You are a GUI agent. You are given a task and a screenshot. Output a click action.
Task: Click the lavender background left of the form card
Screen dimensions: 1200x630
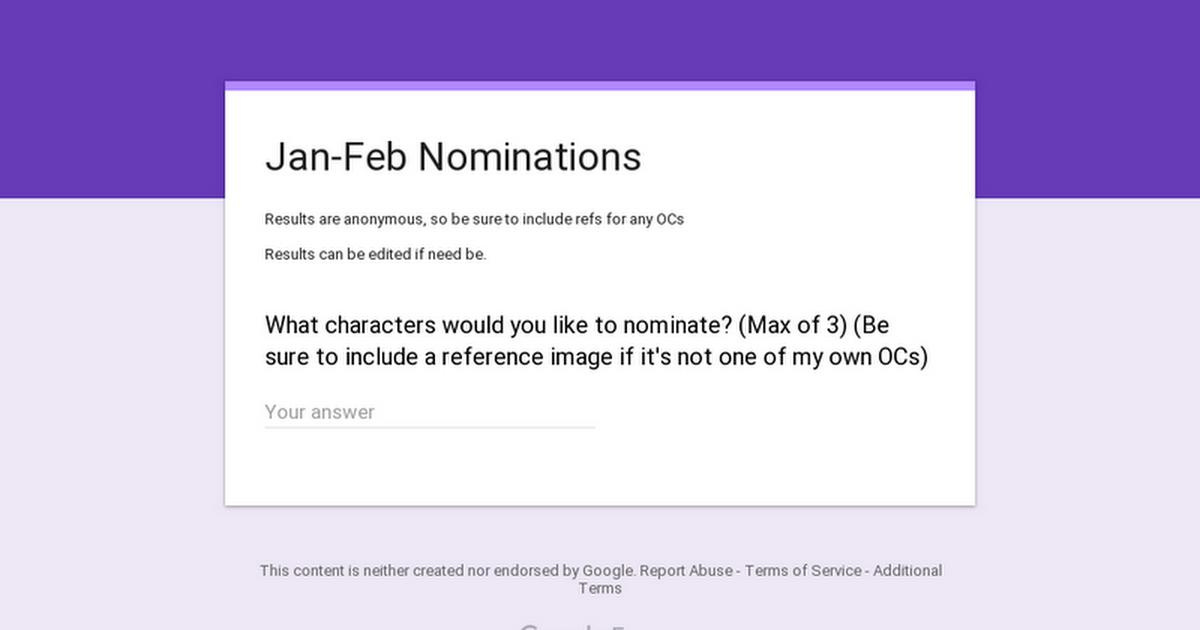(110, 400)
